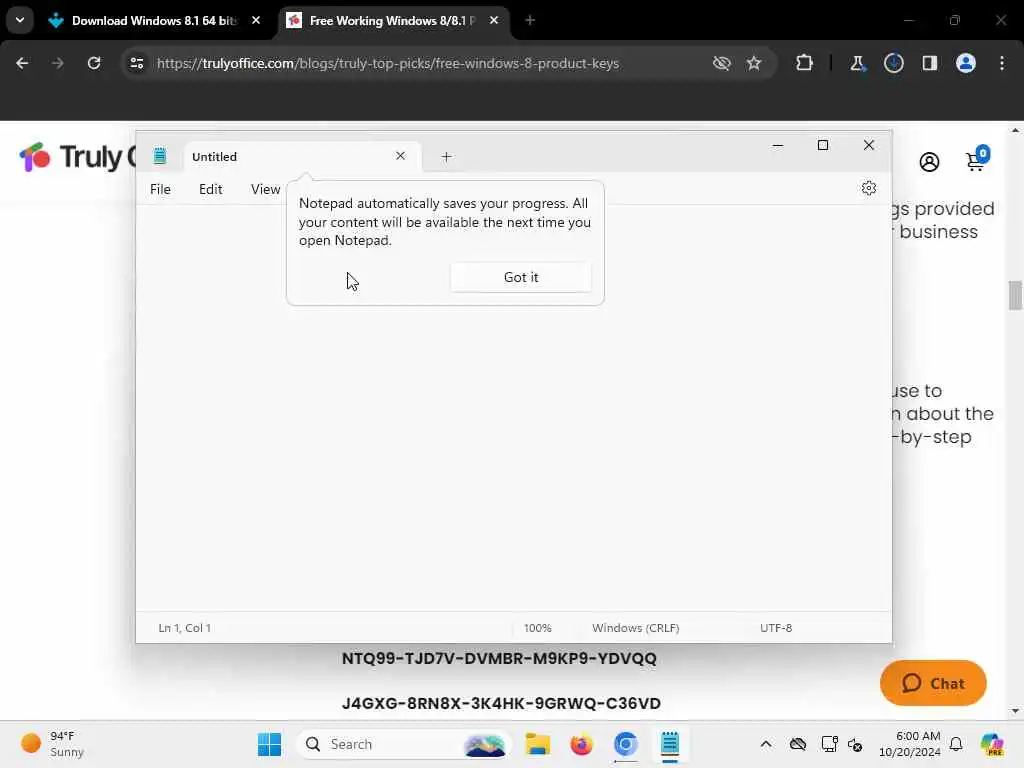Close the Untitled tab in Notepad
The width and height of the screenshot is (1024, 768).
point(400,156)
